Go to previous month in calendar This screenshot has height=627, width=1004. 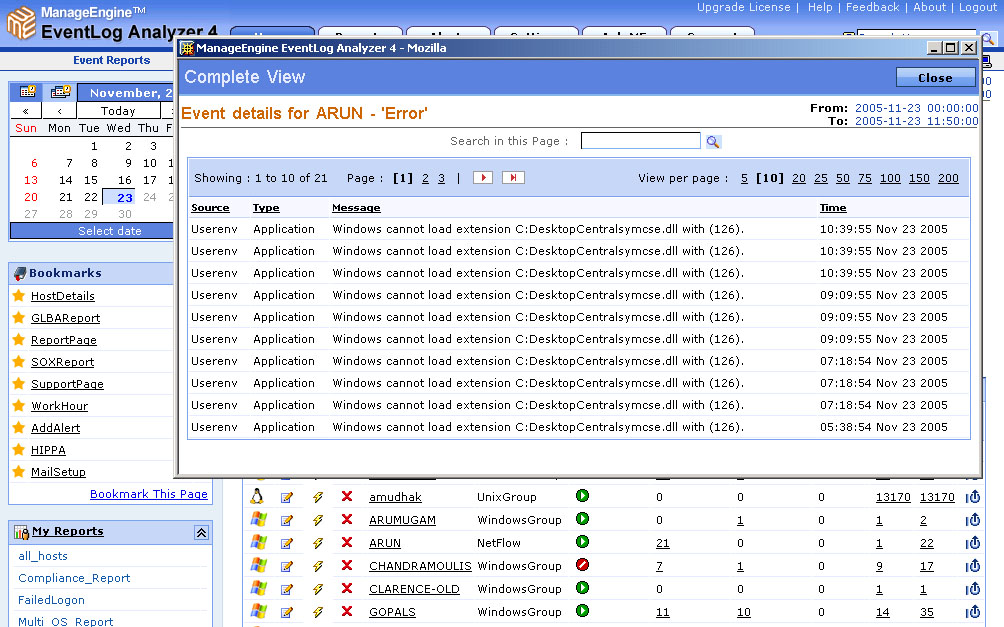tap(59, 111)
